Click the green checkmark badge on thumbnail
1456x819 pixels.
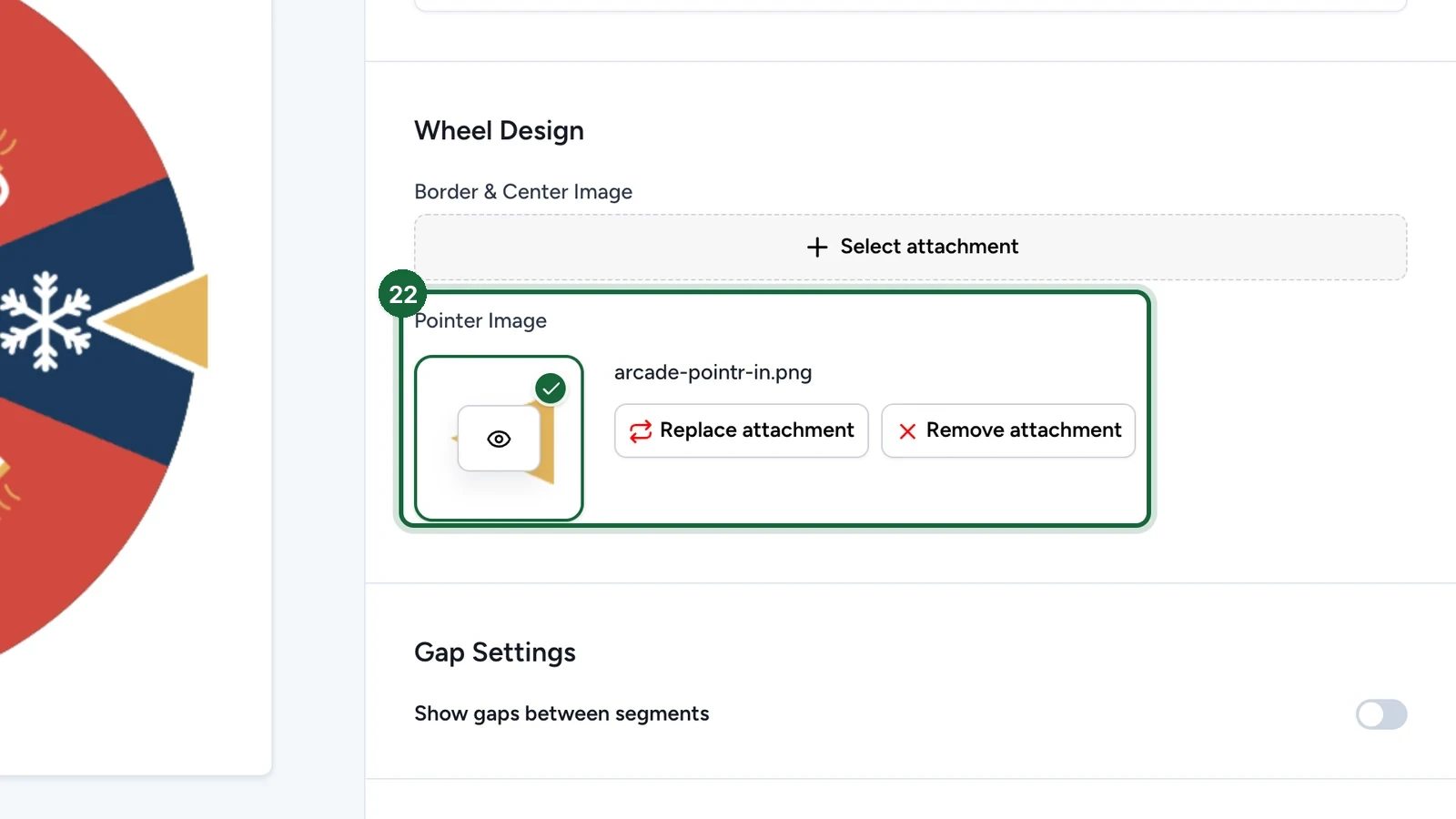(x=551, y=389)
